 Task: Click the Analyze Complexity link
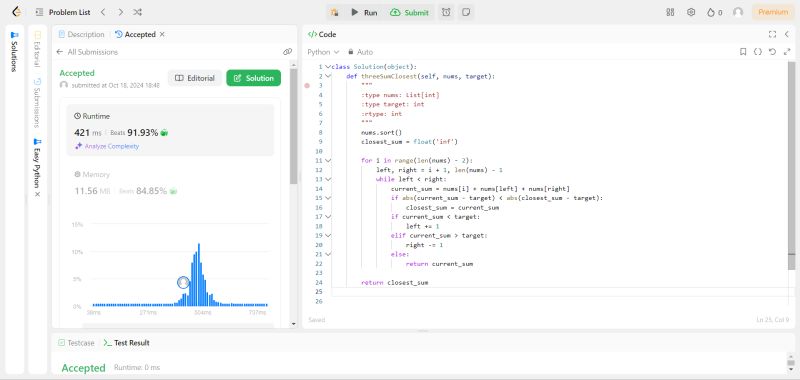pyautogui.click(x=107, y=146)
